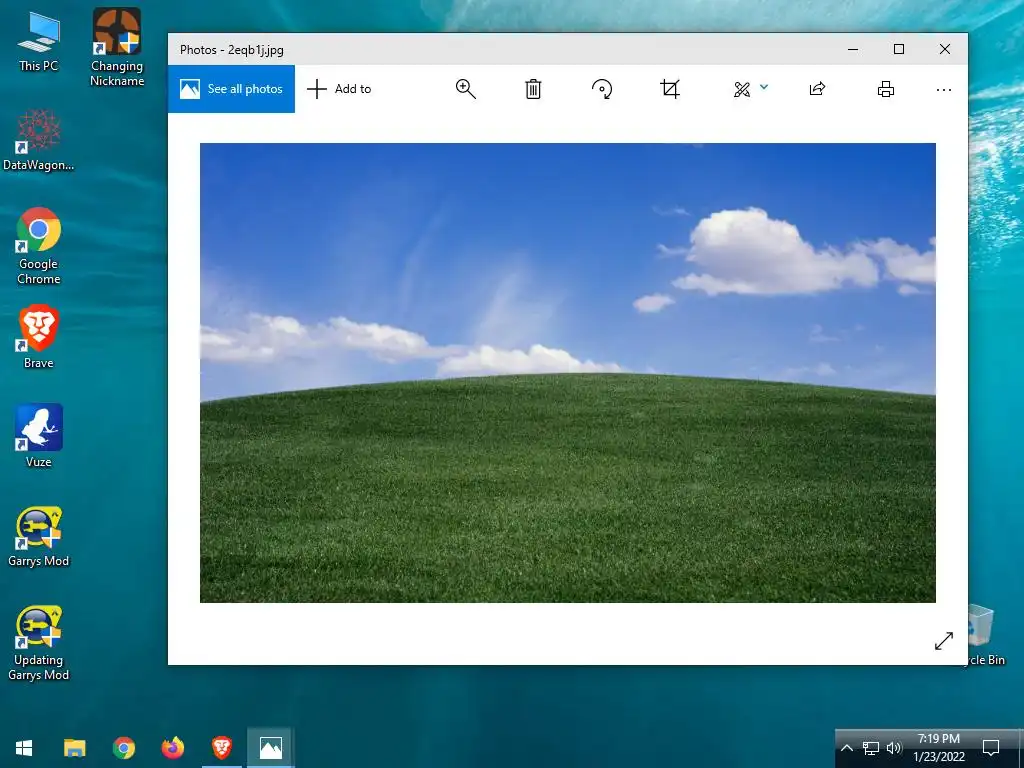The height and width of the screenshot is (768, 1024).
Task: Select Google Chrome desktop shortcut
Action: point(39,246)
